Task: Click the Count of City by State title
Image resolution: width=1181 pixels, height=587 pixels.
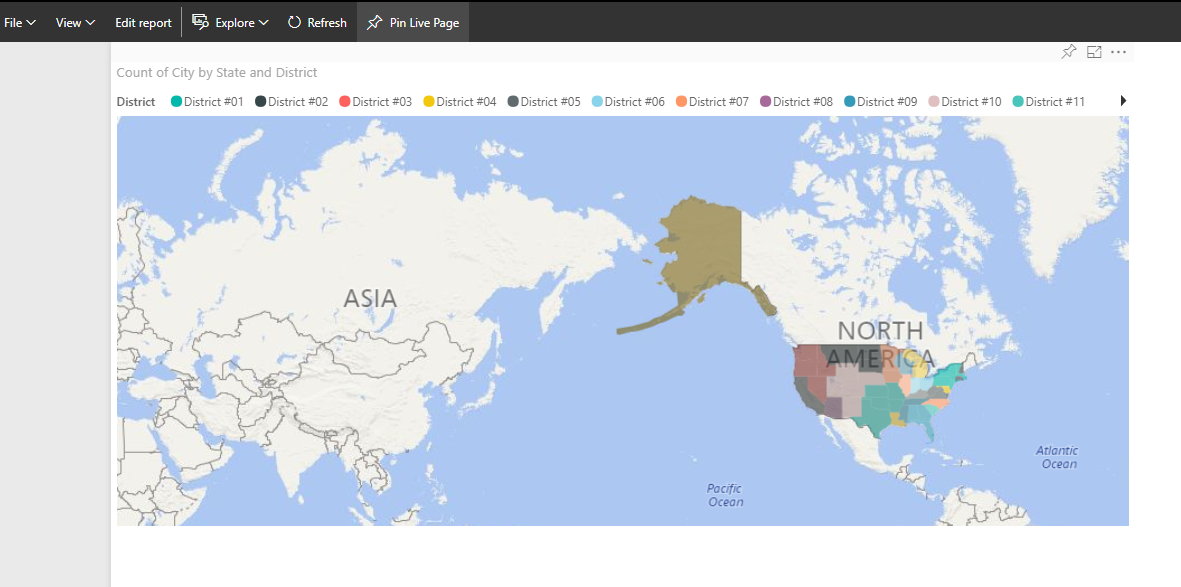Action: tap(217, 72)
